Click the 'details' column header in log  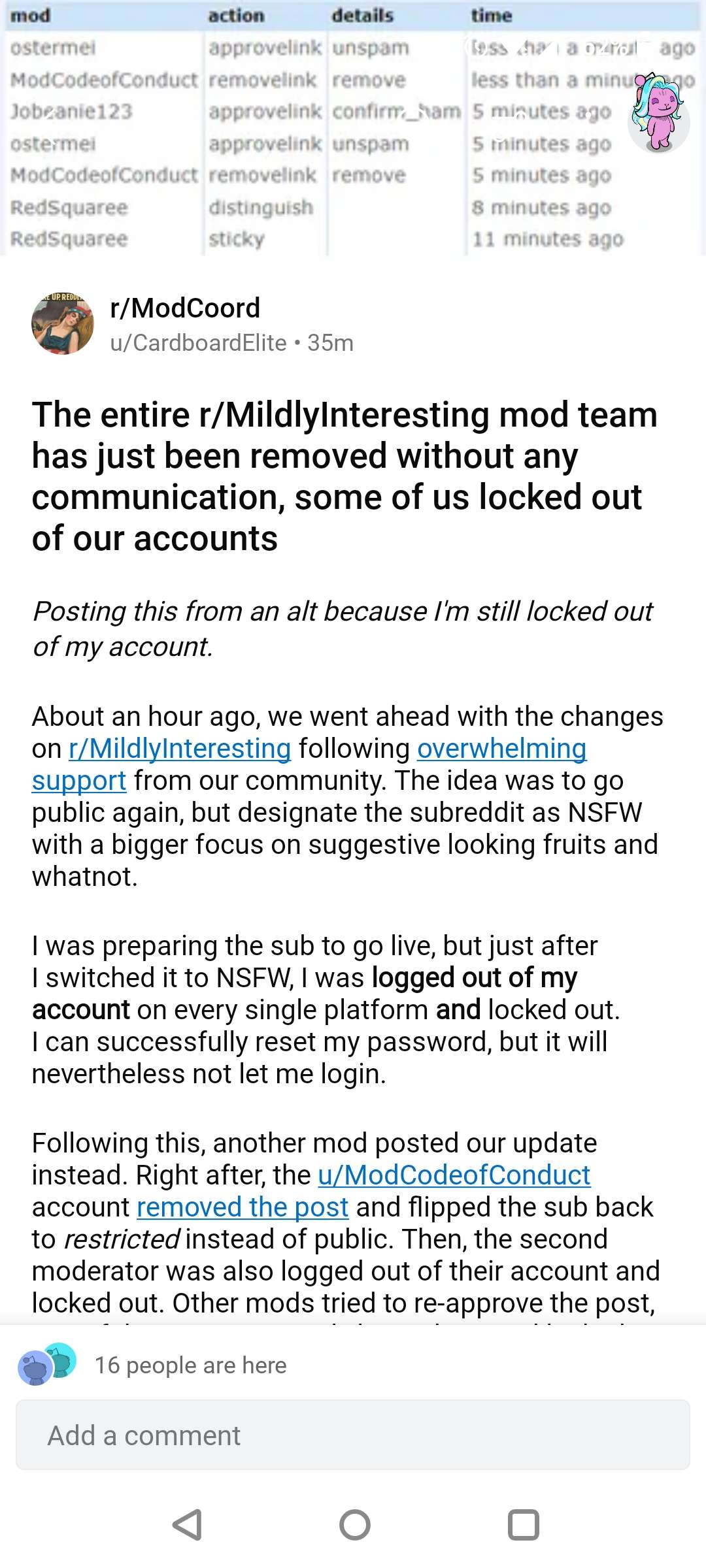click(x=362, y=16)
